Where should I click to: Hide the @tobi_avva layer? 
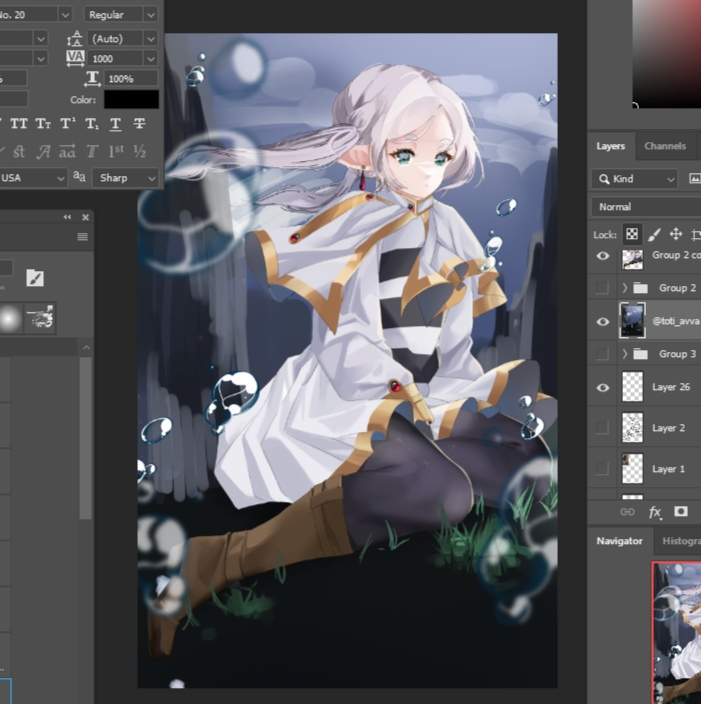click(x=603, y=321)
